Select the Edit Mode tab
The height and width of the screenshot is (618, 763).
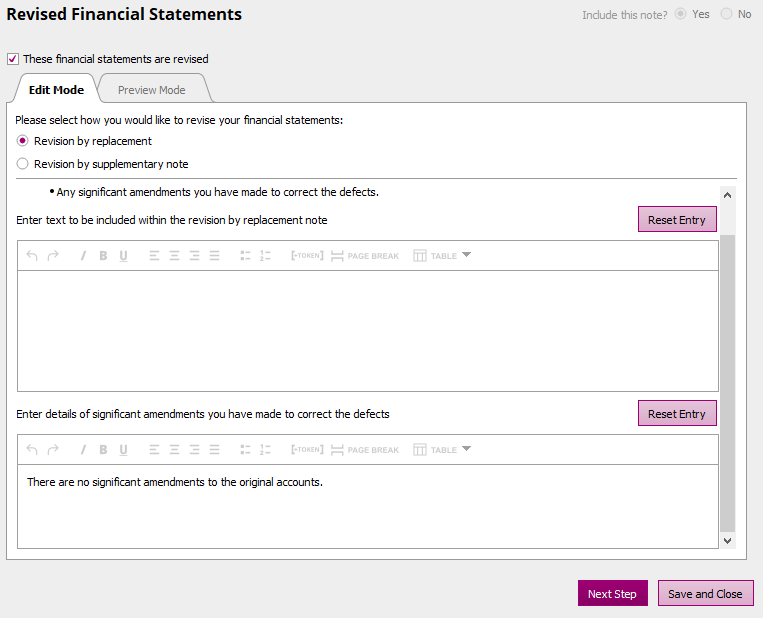tap(56, 90)
